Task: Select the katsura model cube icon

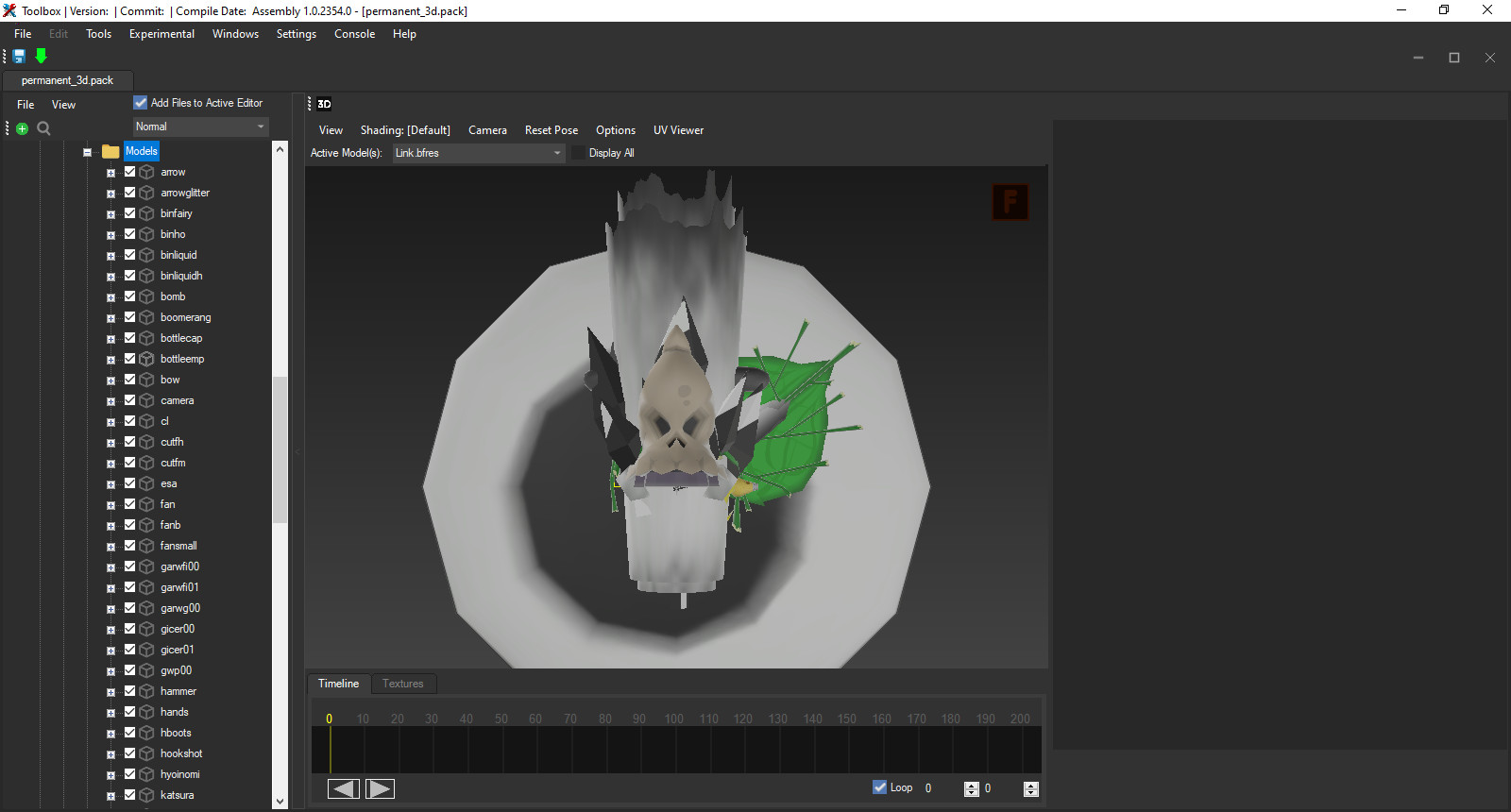Action: tap(146, 795)
